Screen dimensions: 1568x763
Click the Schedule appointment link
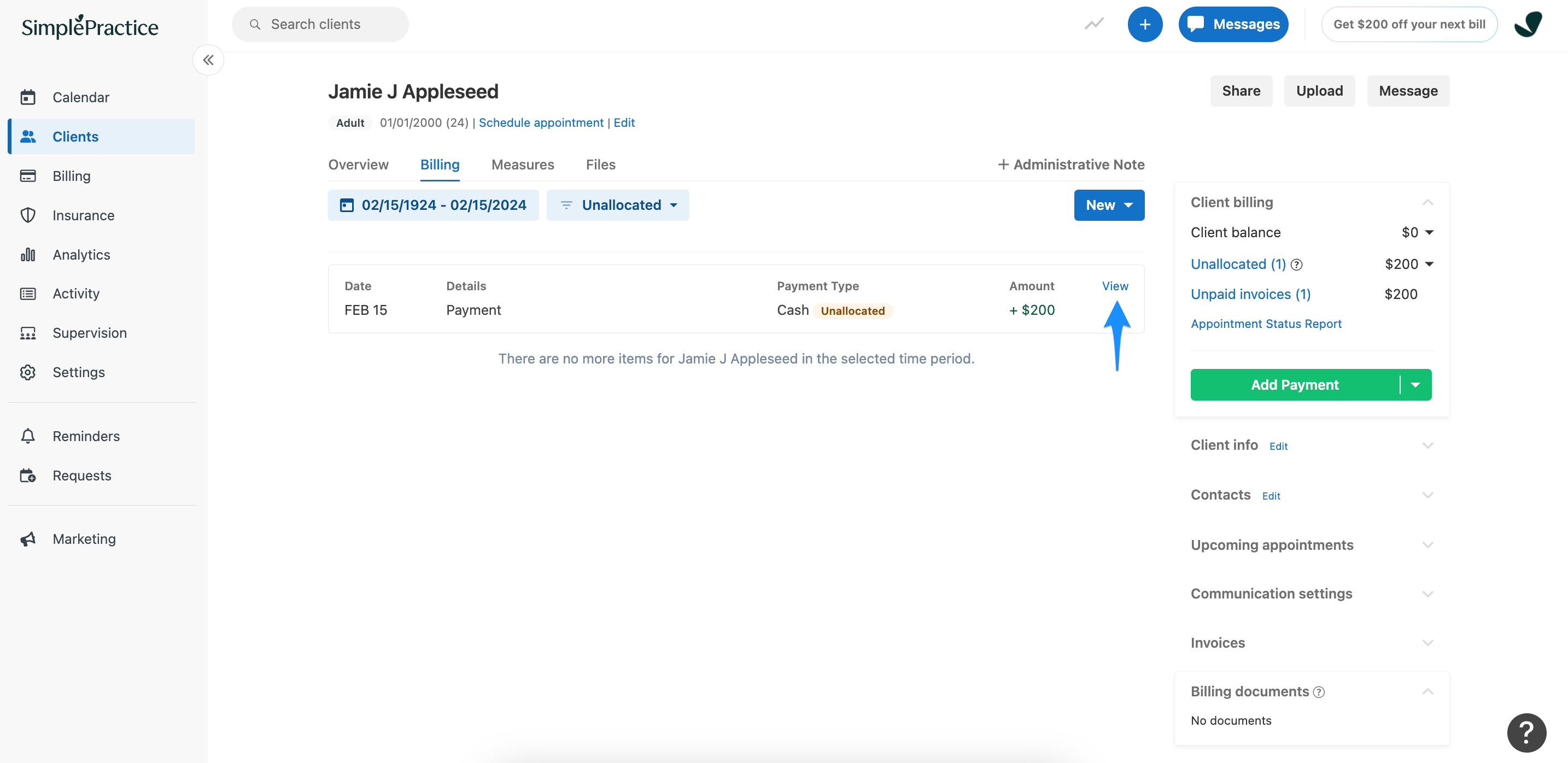pyautogui.click(x=541, y=122)
